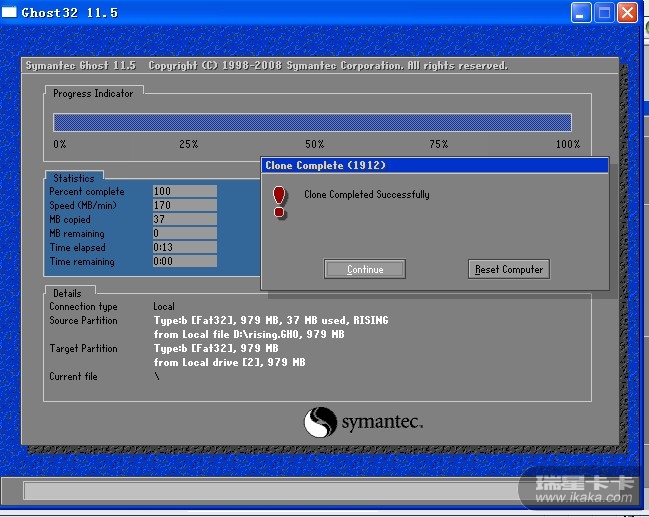Click the Clone Complete (1912) dialog title bar
Screen dimensions: 649x517
[x=434, y=165]
